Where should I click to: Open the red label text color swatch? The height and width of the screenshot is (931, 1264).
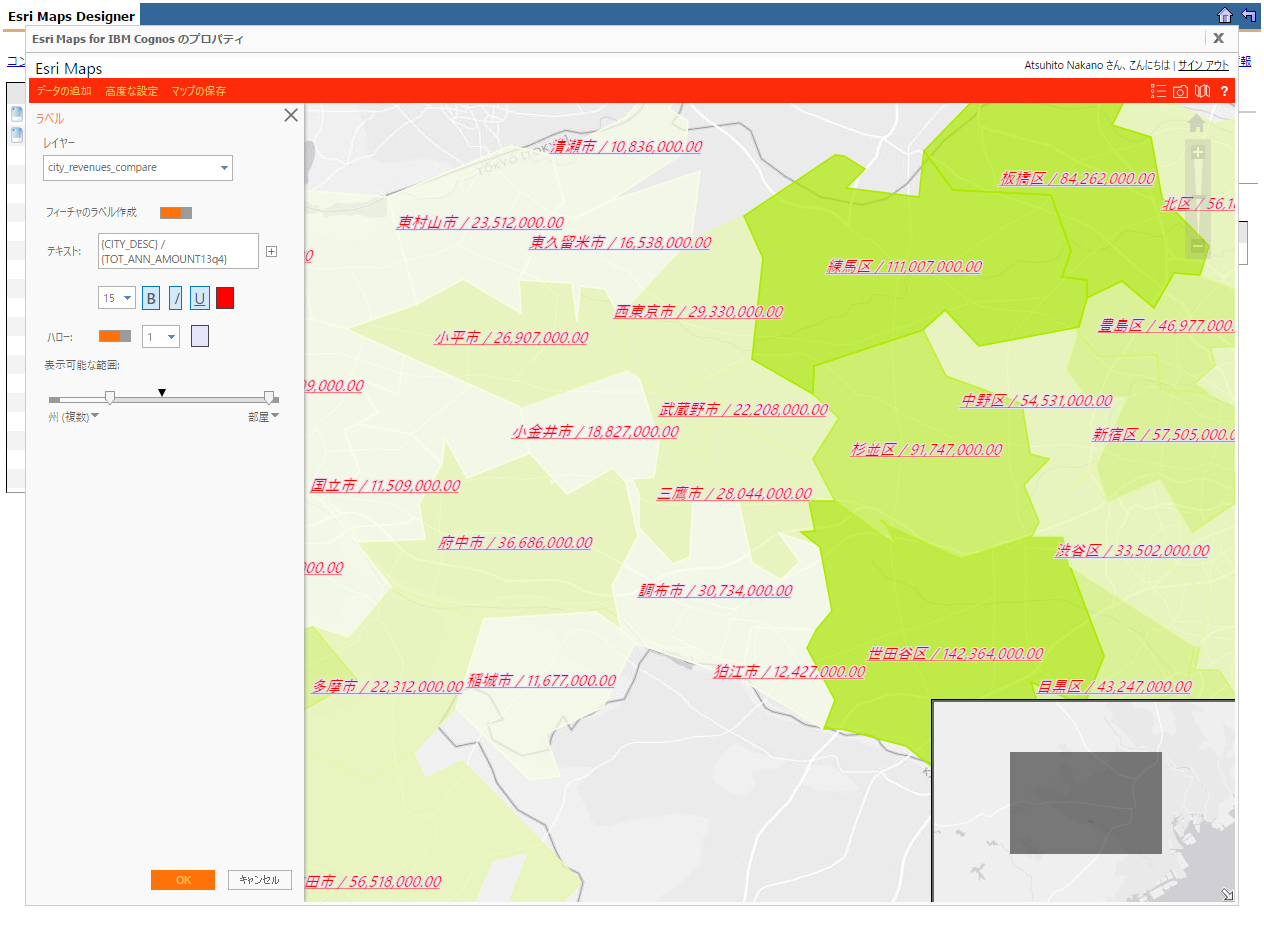point(225,298)
